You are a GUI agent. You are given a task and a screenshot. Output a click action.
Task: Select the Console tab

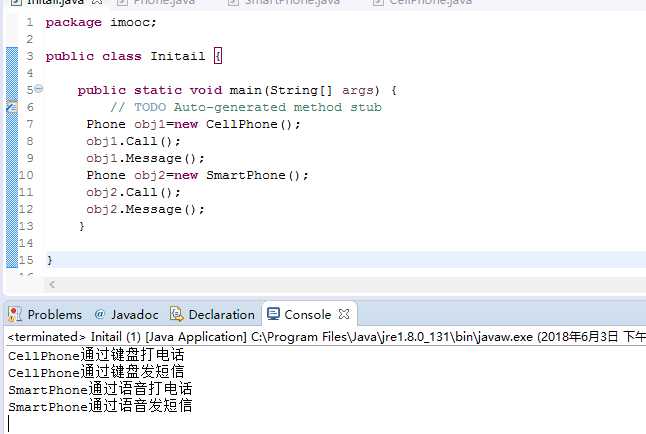click(306, 314)
